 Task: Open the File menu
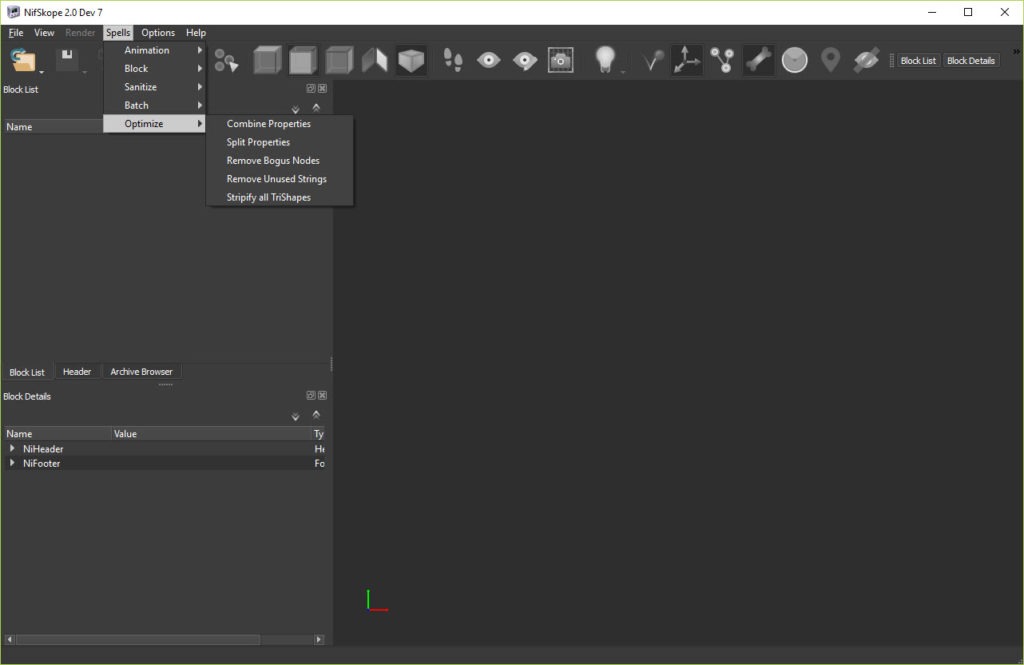point(16,33)
